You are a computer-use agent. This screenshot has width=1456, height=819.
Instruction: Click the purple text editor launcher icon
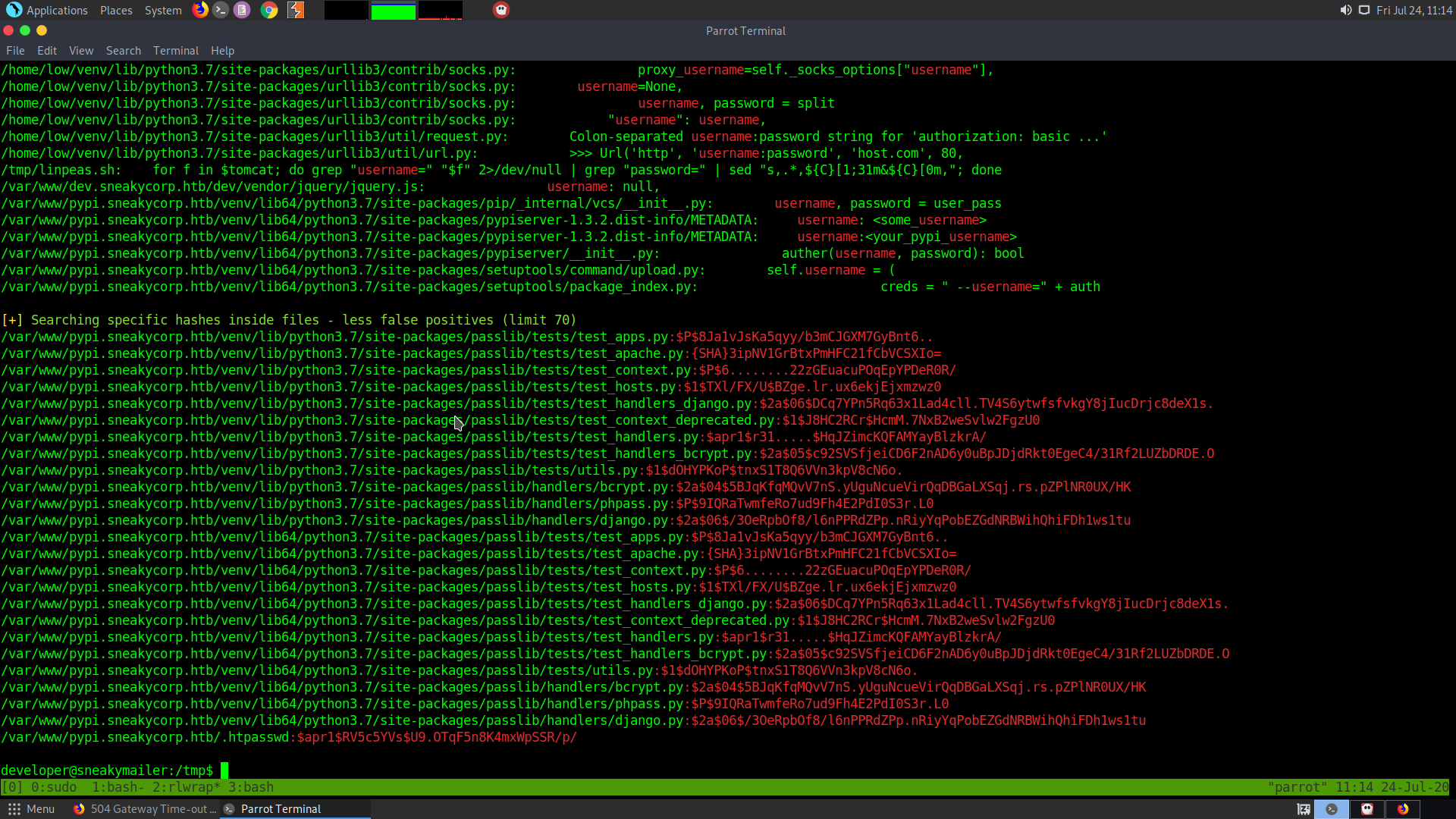click(x=242, y=10)
